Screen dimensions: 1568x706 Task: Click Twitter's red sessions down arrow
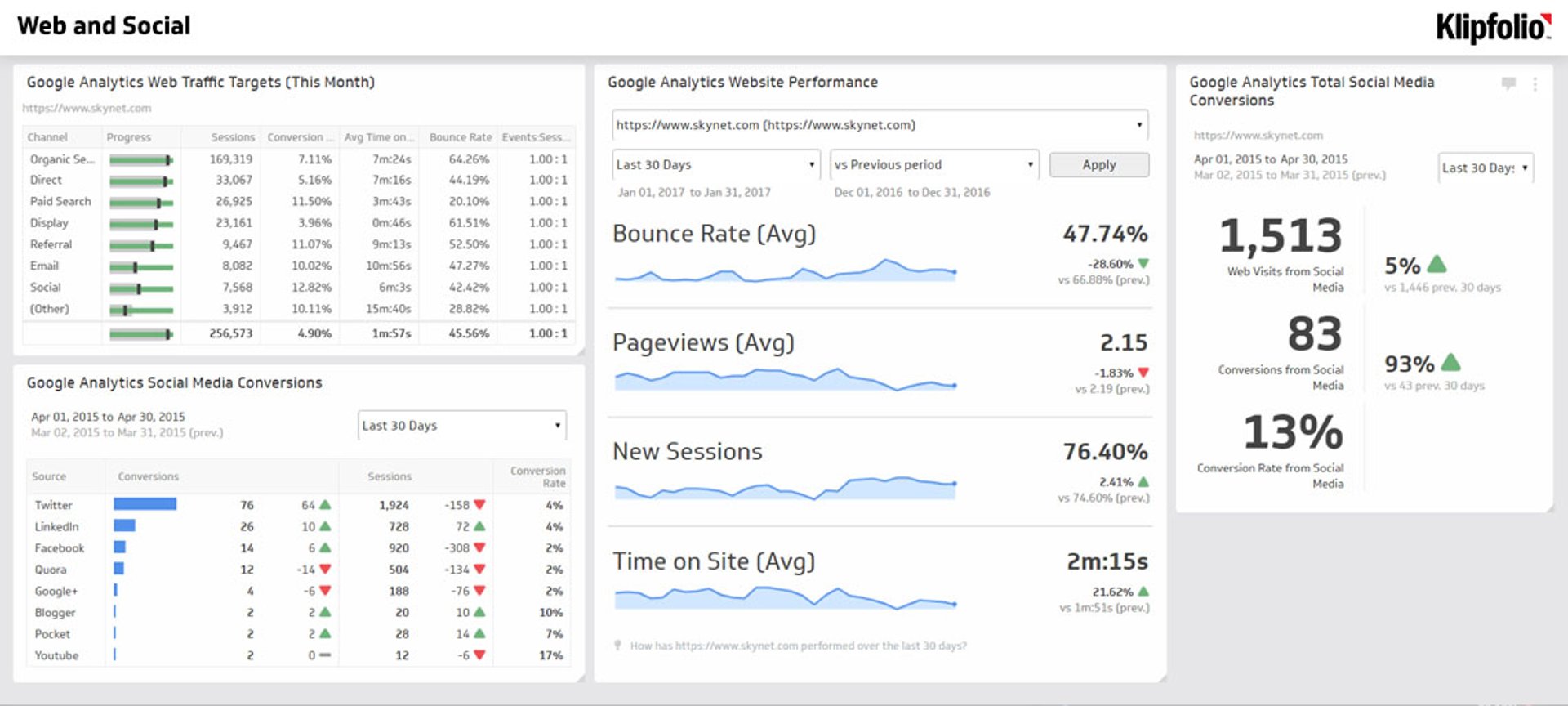[479, 505]
